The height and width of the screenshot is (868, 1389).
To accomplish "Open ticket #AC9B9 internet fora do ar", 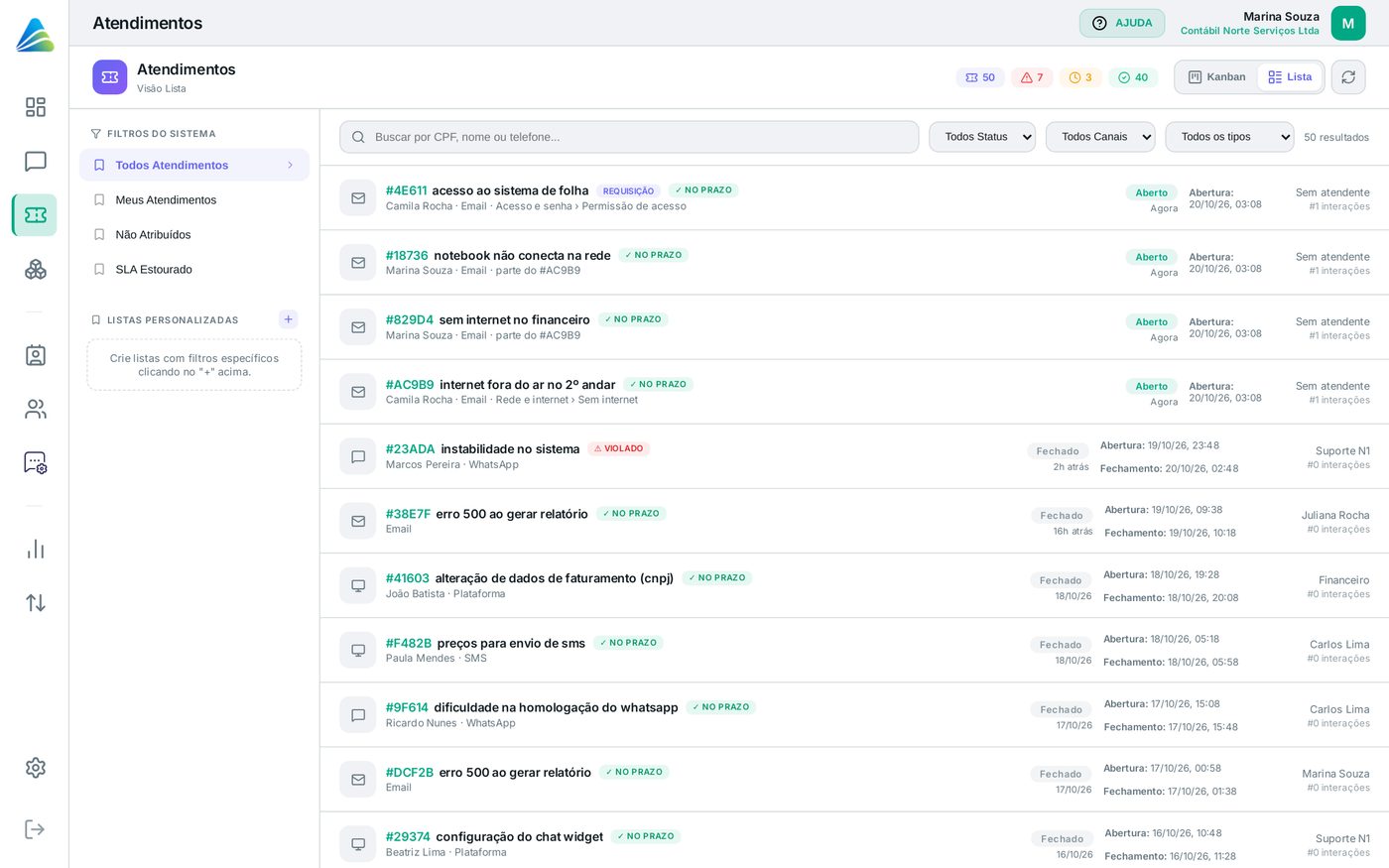I will tap(854, 392).
